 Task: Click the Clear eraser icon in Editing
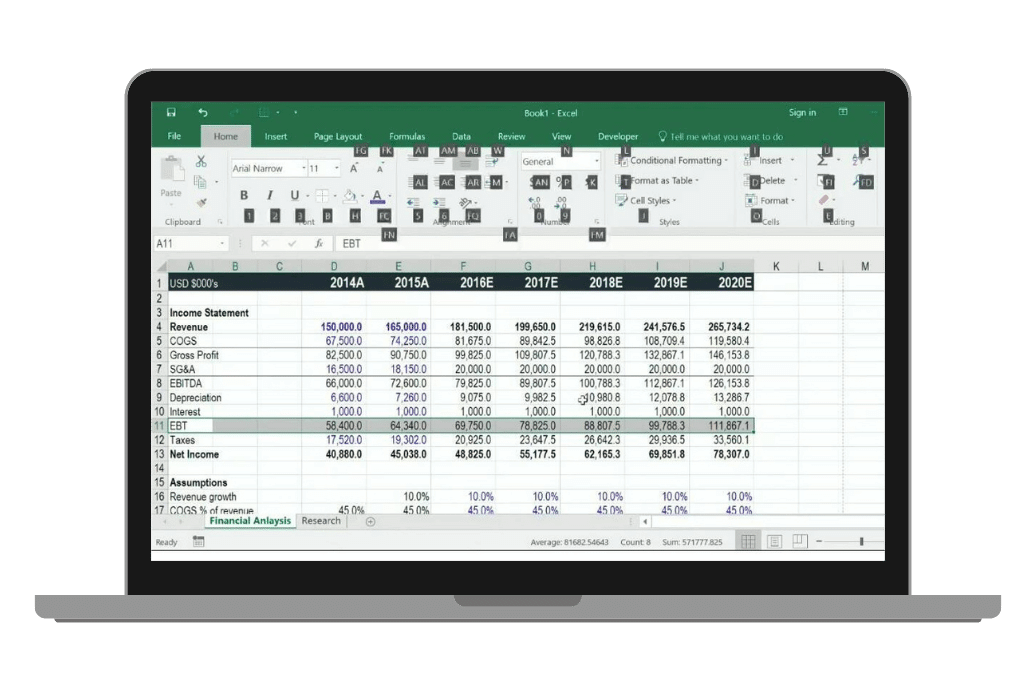(x=823, y=199)
